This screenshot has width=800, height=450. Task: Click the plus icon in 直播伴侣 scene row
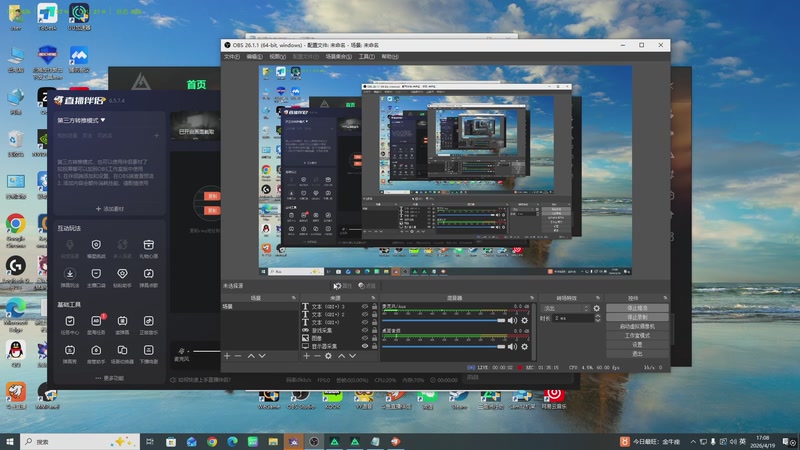coord(157,136)
